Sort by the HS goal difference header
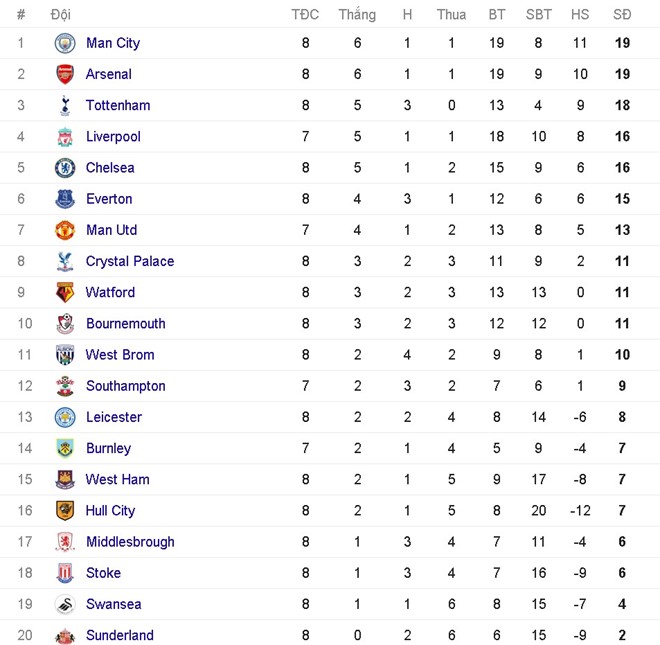This screenshot has width=660, height=645. (580, 14)
